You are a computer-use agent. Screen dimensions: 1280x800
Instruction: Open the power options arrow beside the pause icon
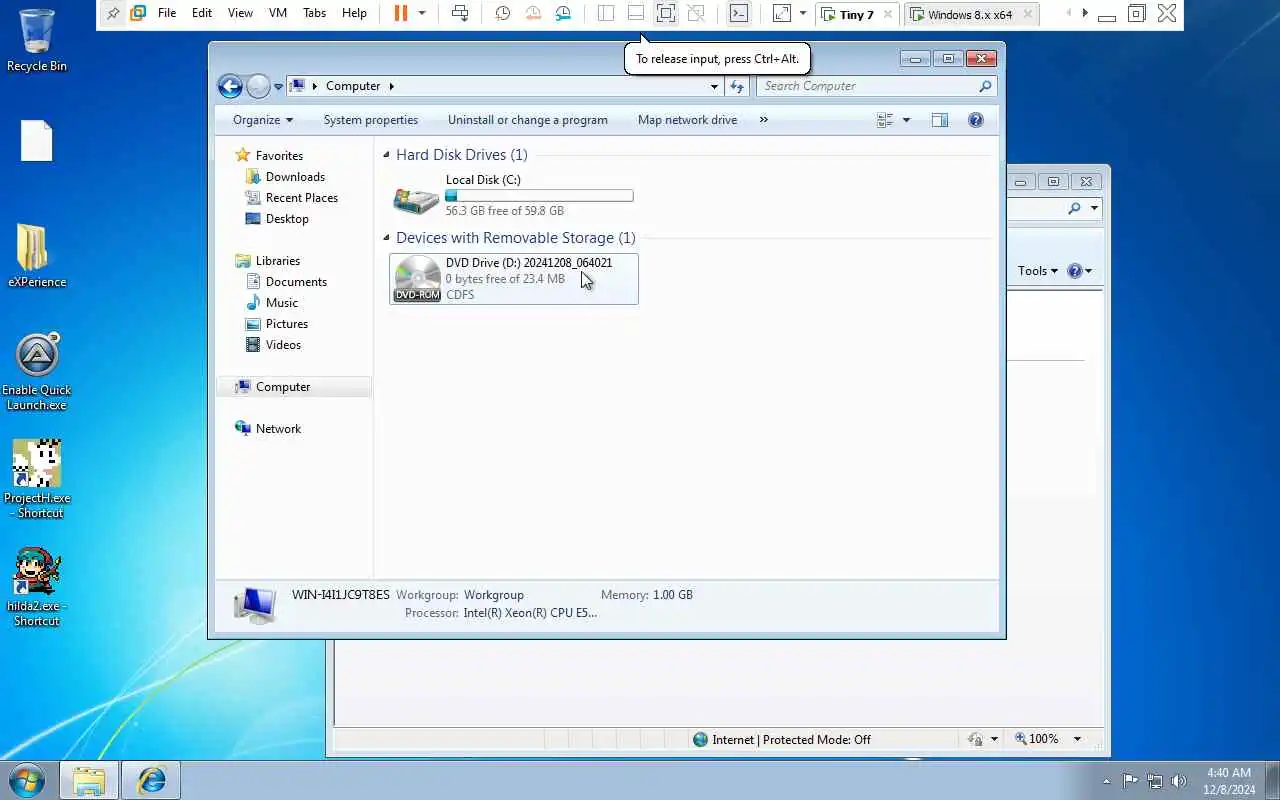tap(422, 13)
